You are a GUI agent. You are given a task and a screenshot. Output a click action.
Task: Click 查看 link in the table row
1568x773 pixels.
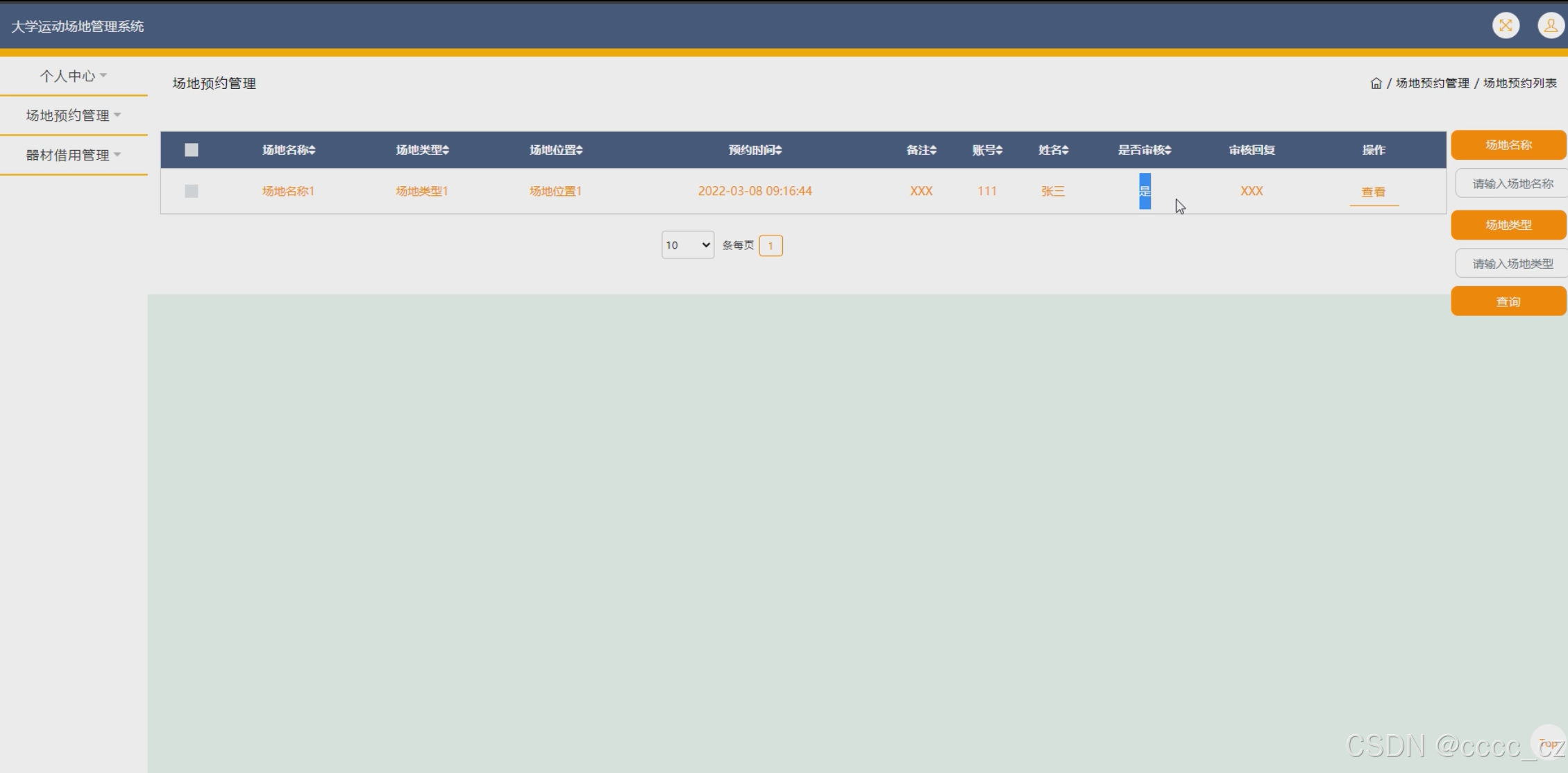(x=1373, y=192)
